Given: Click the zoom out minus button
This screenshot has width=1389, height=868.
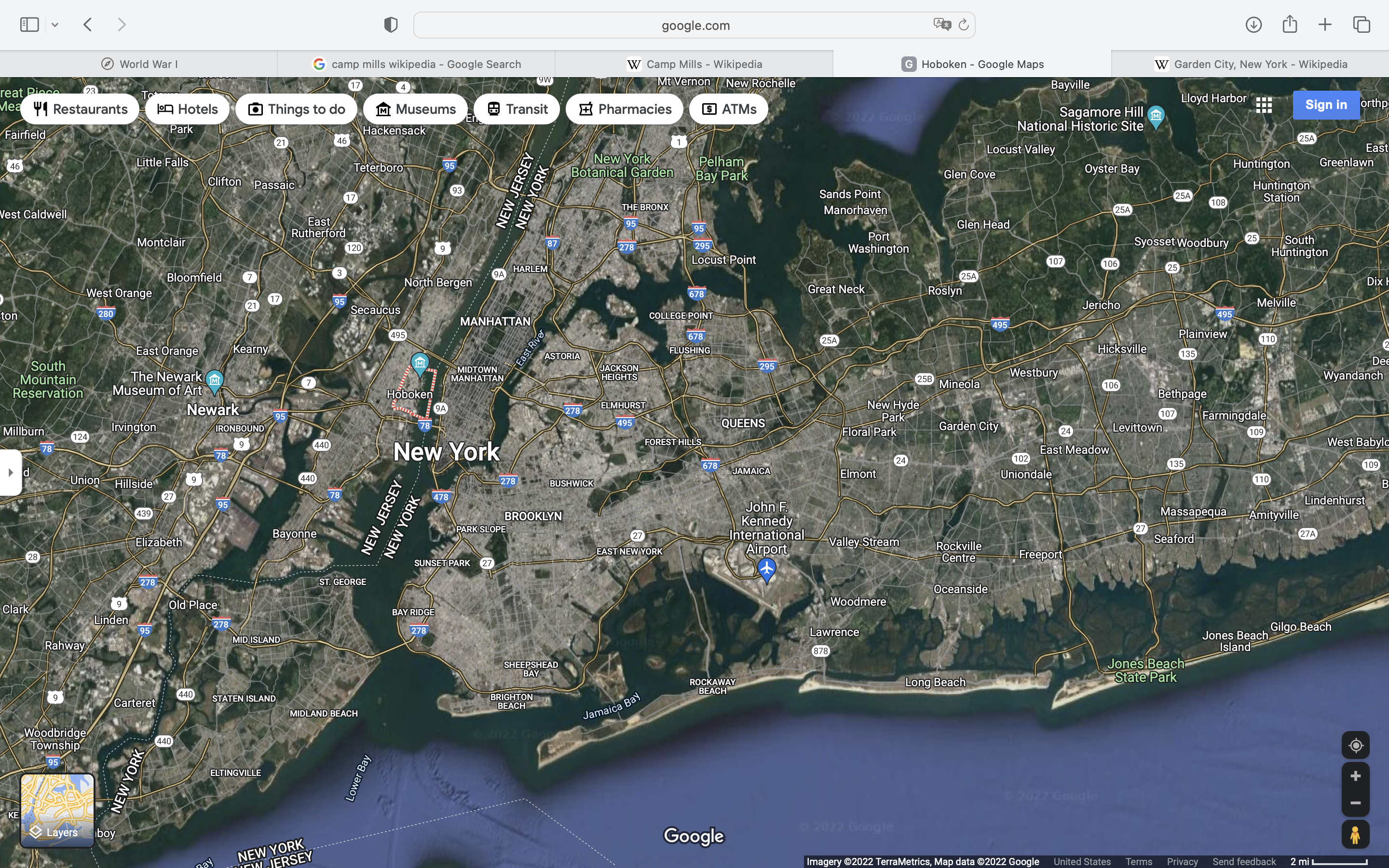Looking at the screenshot, I should [1355, 802].
